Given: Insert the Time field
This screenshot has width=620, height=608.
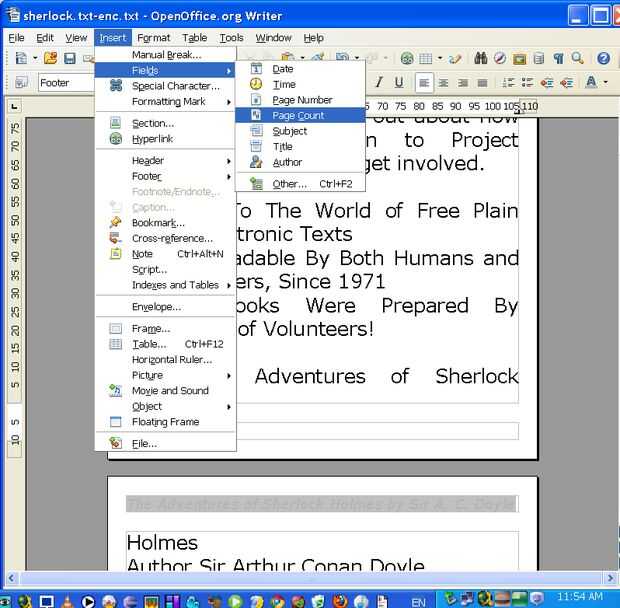Looking at the screenshot, I should (x=300, y=84).
